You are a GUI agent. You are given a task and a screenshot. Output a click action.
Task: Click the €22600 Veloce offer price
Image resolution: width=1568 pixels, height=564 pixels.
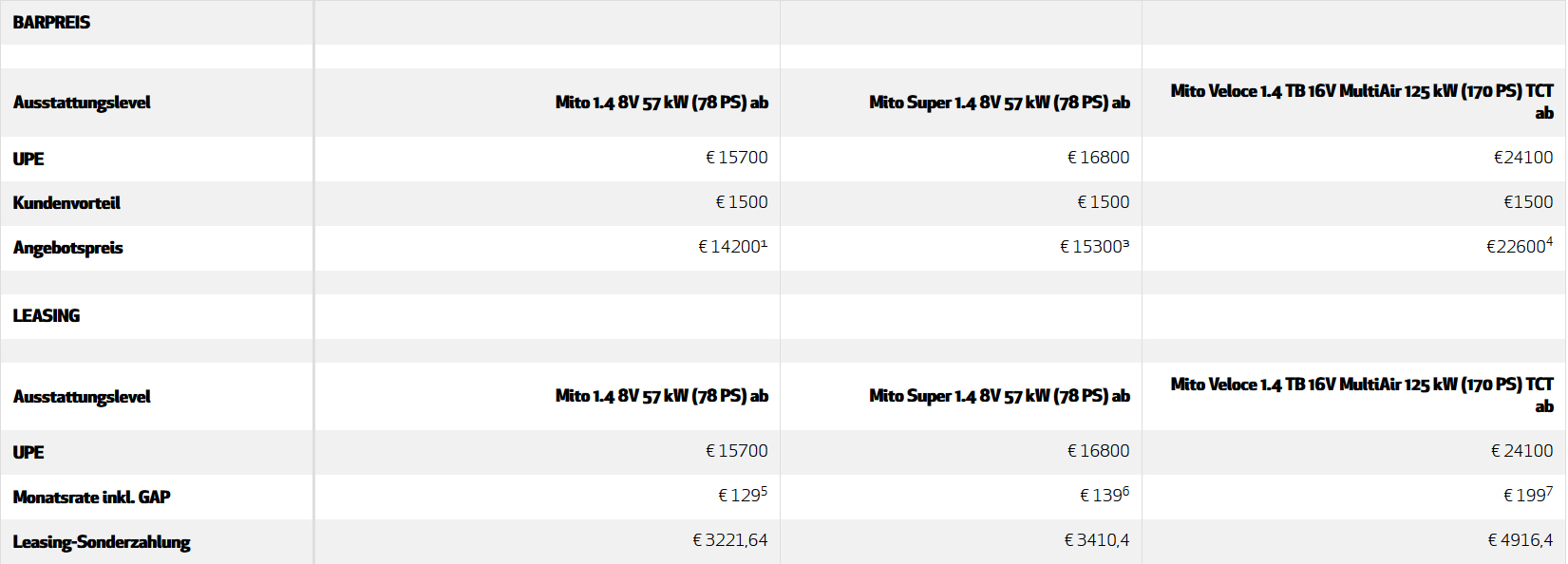click(1520, 247)
